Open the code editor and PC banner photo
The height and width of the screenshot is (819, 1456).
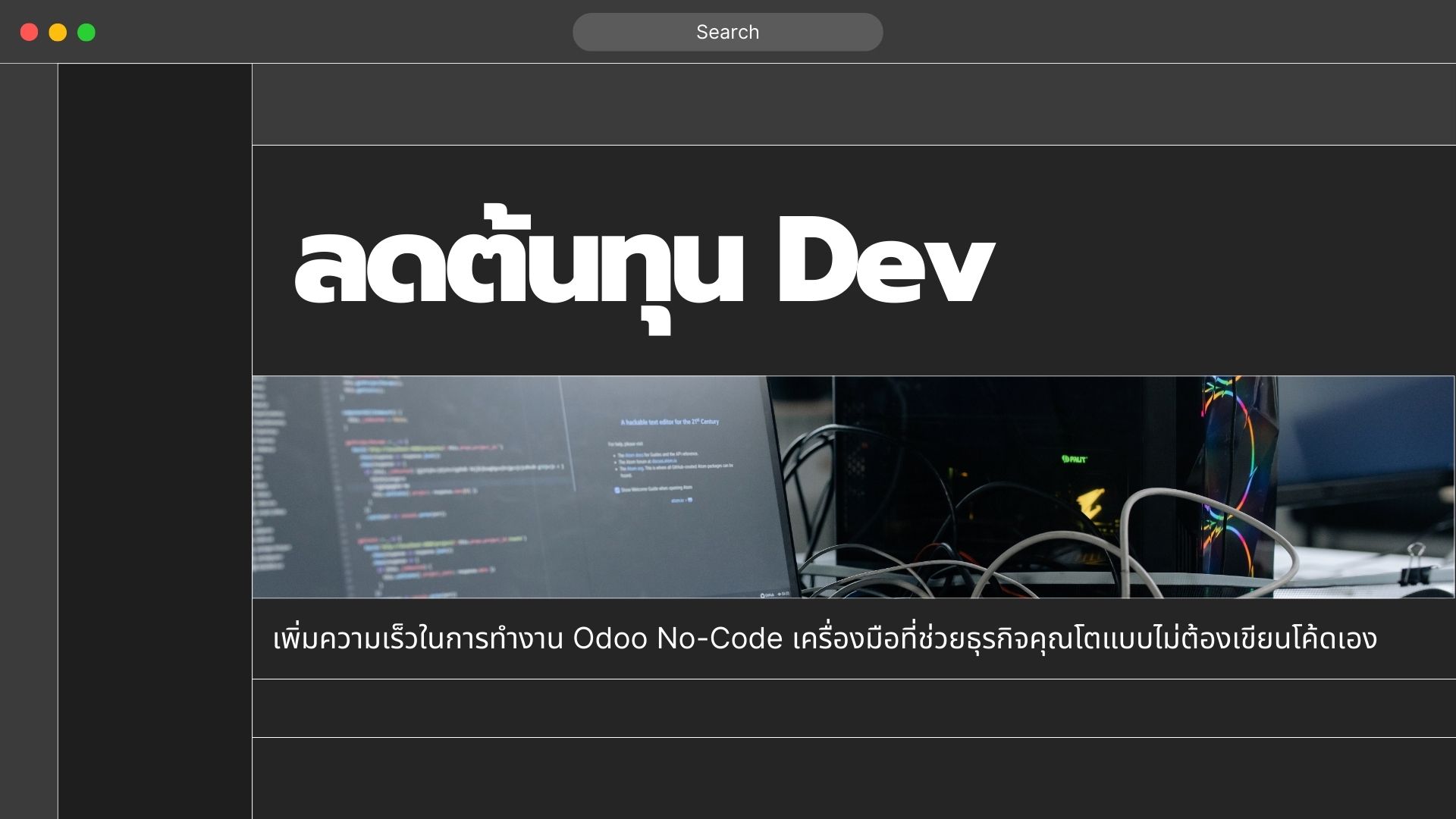click(x=853, y=487)
